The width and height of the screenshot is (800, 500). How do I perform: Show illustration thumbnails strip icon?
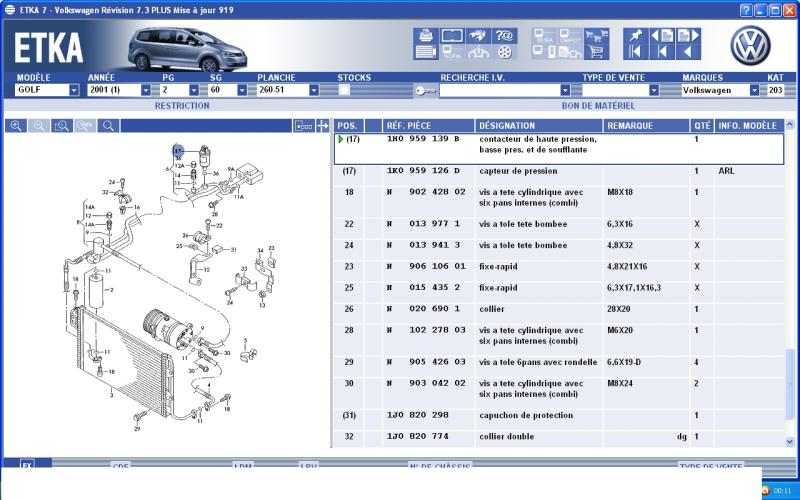[304, 126]
